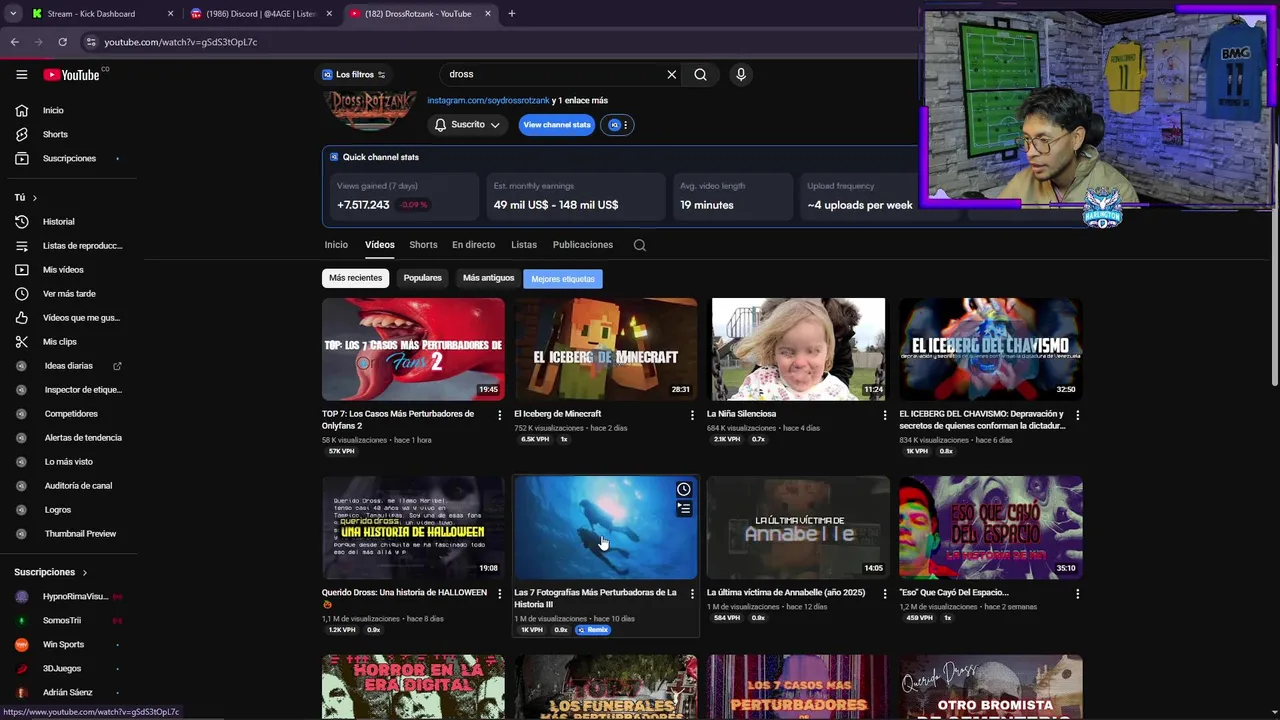Screen dimensions: 1280x720
Task: Switch to the Listas tab
Action: tap(524, 245)
